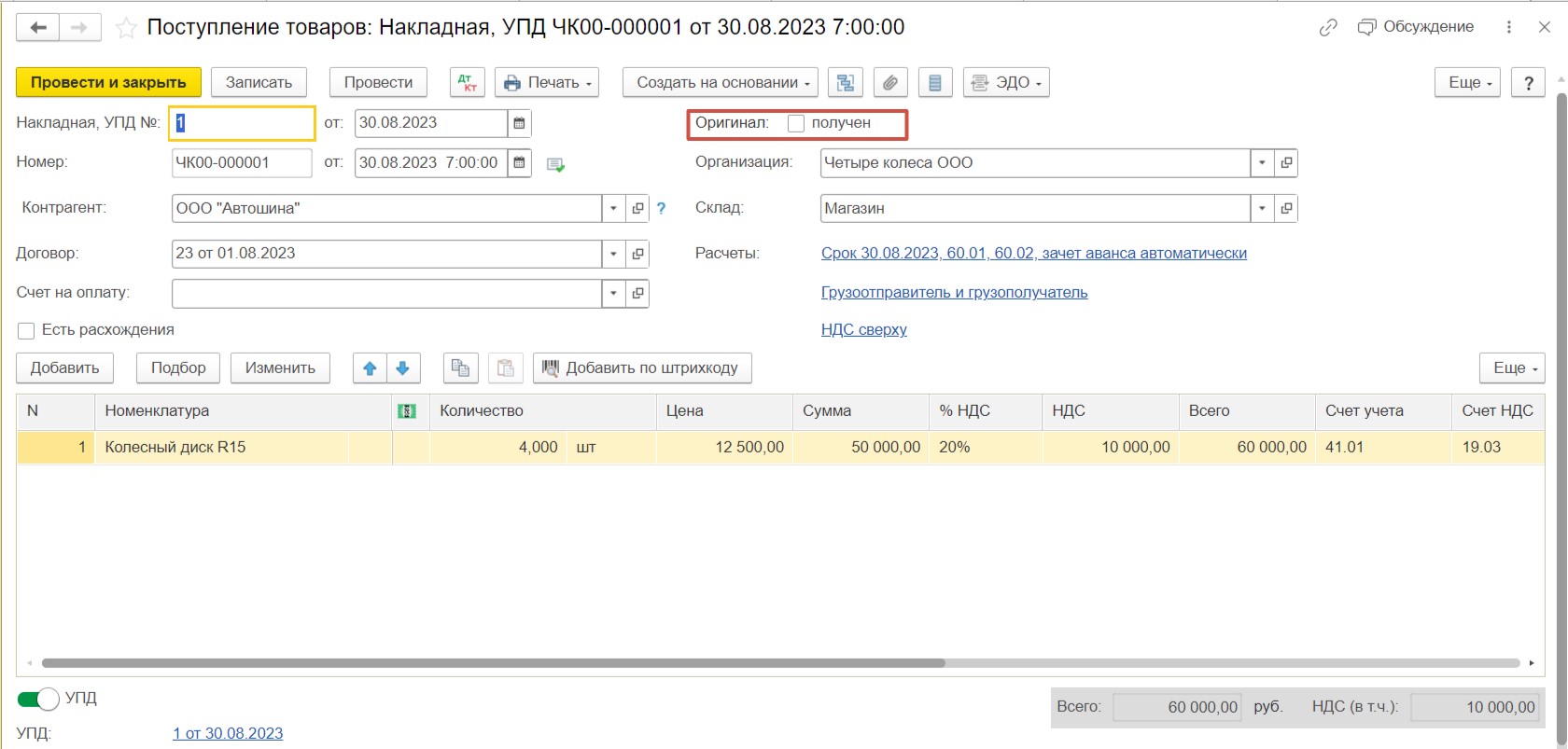The image size is (1568, 749).
Task: Copy the document link icon
Action: pos(1327,28)
